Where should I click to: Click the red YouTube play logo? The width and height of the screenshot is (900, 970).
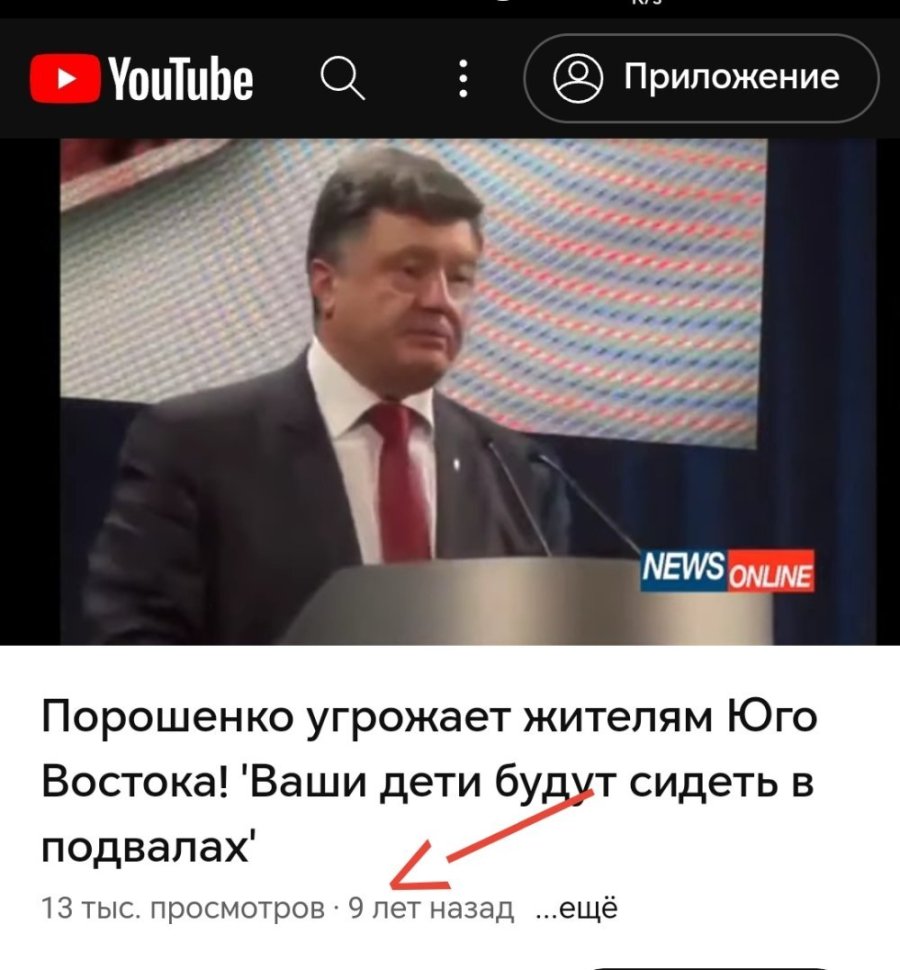tap(65, 79)
